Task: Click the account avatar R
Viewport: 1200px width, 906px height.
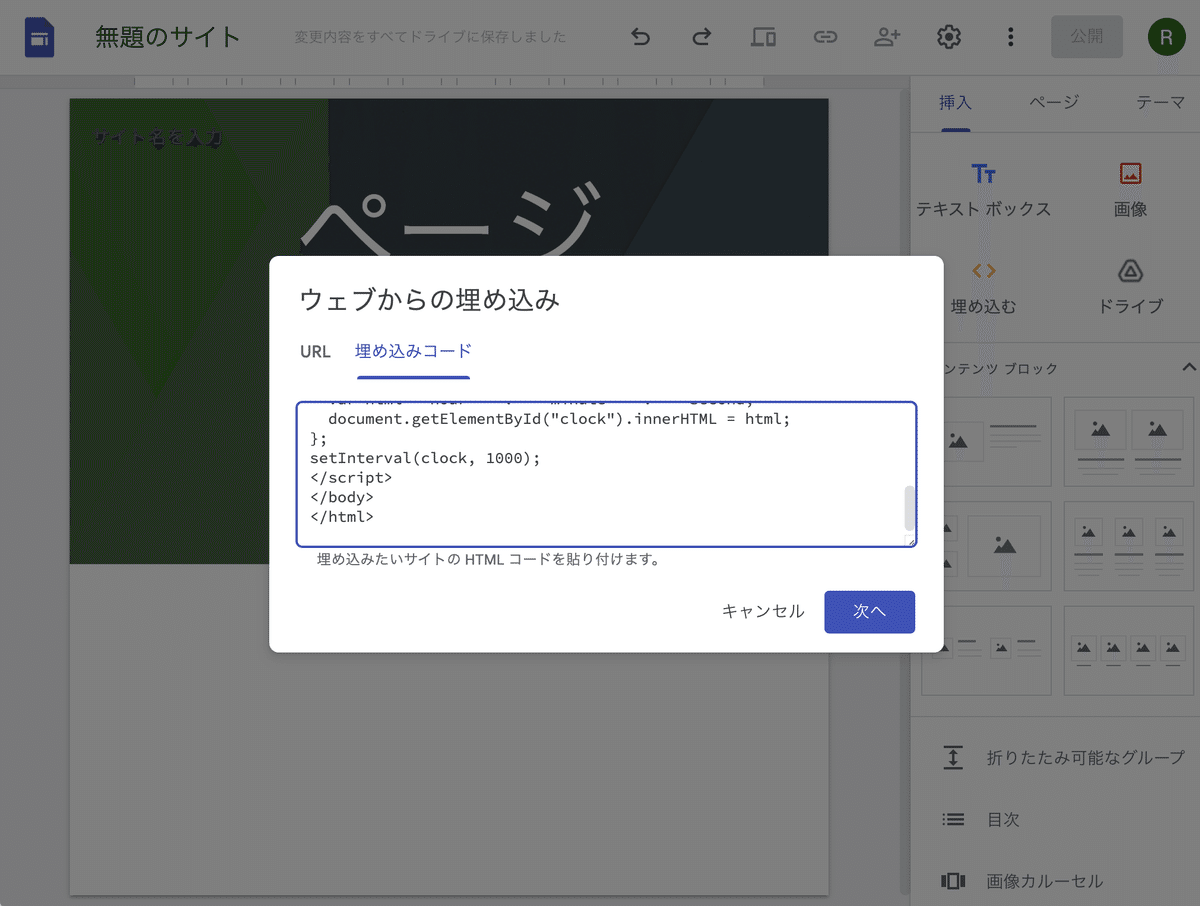Action: tap(1166, 38)
